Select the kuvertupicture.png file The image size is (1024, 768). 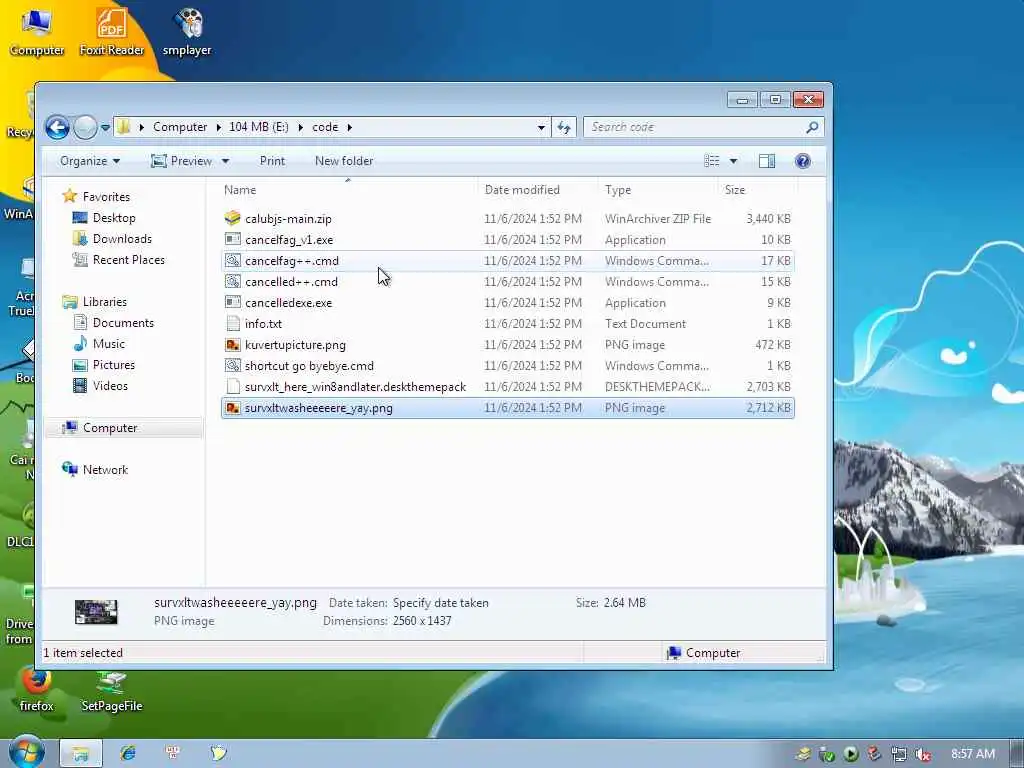point(507,344)
